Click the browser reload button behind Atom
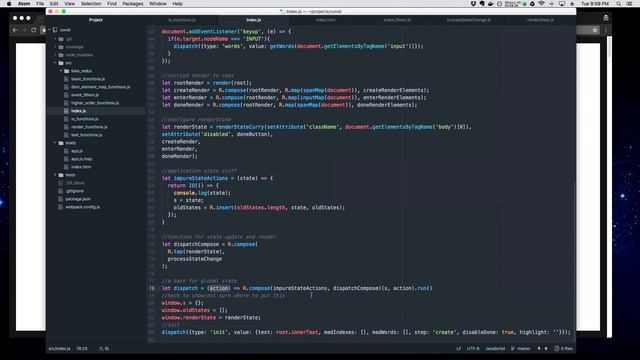This screenshot has width=640, height=360. 33,30
